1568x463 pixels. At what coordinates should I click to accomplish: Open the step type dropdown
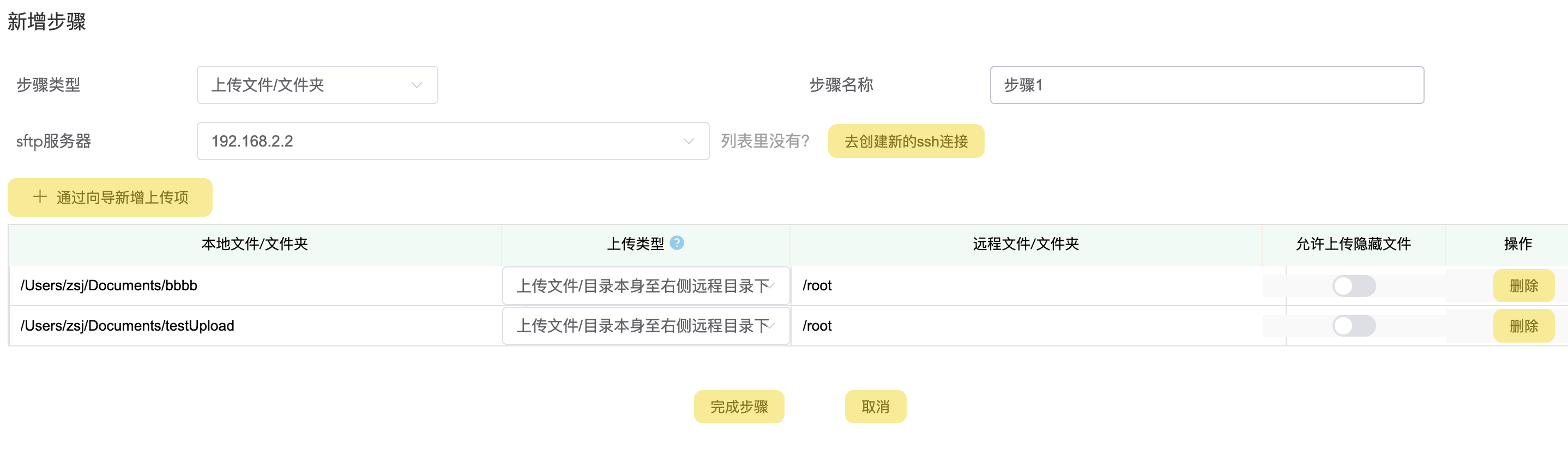coord(317,85)
